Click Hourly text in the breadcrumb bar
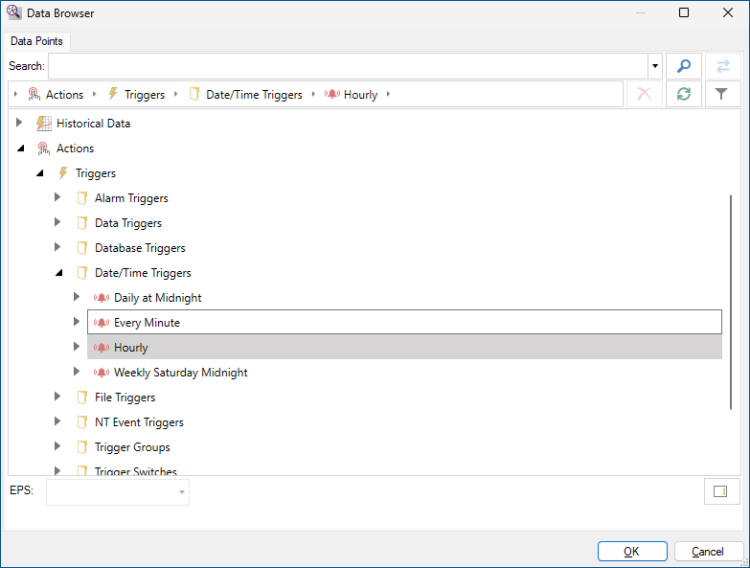The image size is (750, 568). coord(361,95)
